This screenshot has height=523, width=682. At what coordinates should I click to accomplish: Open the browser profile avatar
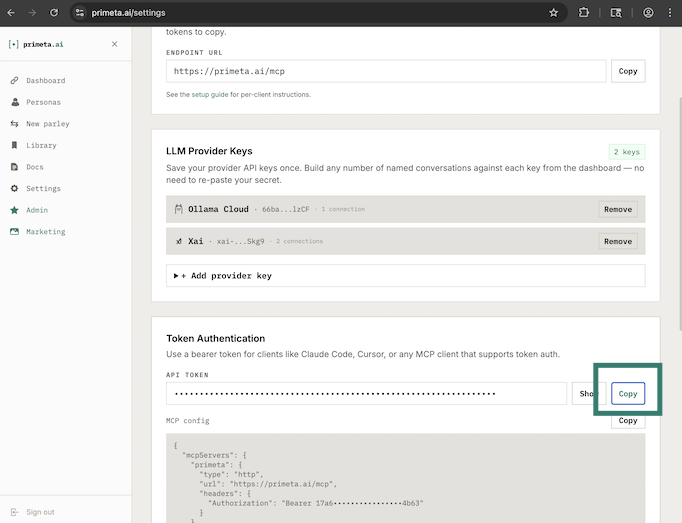click(x=648, y=13)
